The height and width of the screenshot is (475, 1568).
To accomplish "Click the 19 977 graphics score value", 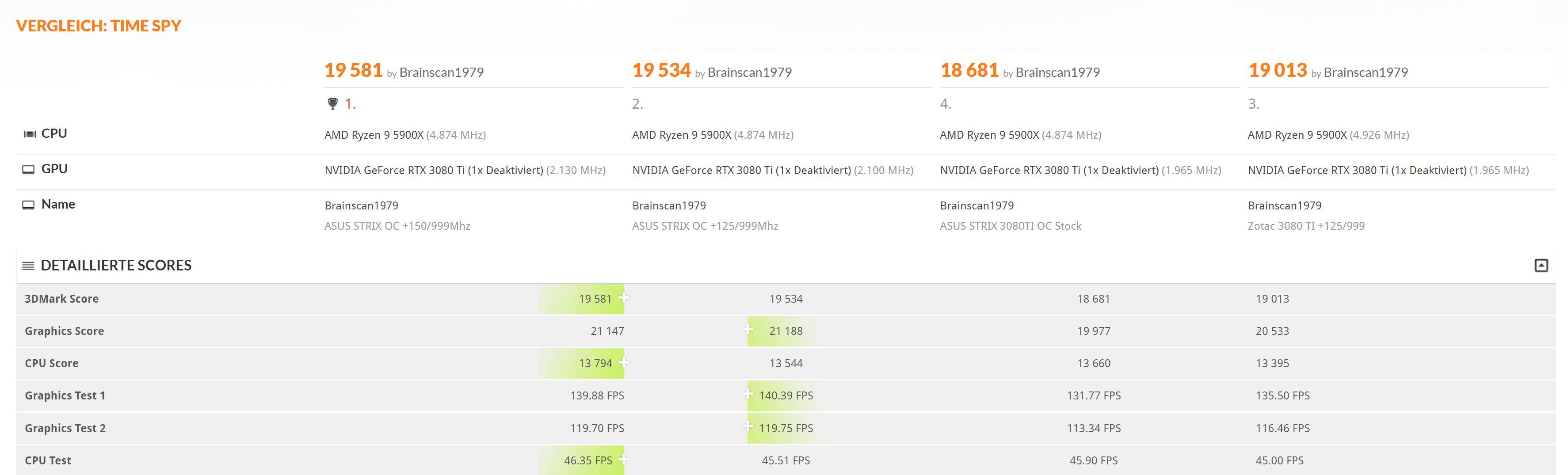I will (x=1094, y=331).
